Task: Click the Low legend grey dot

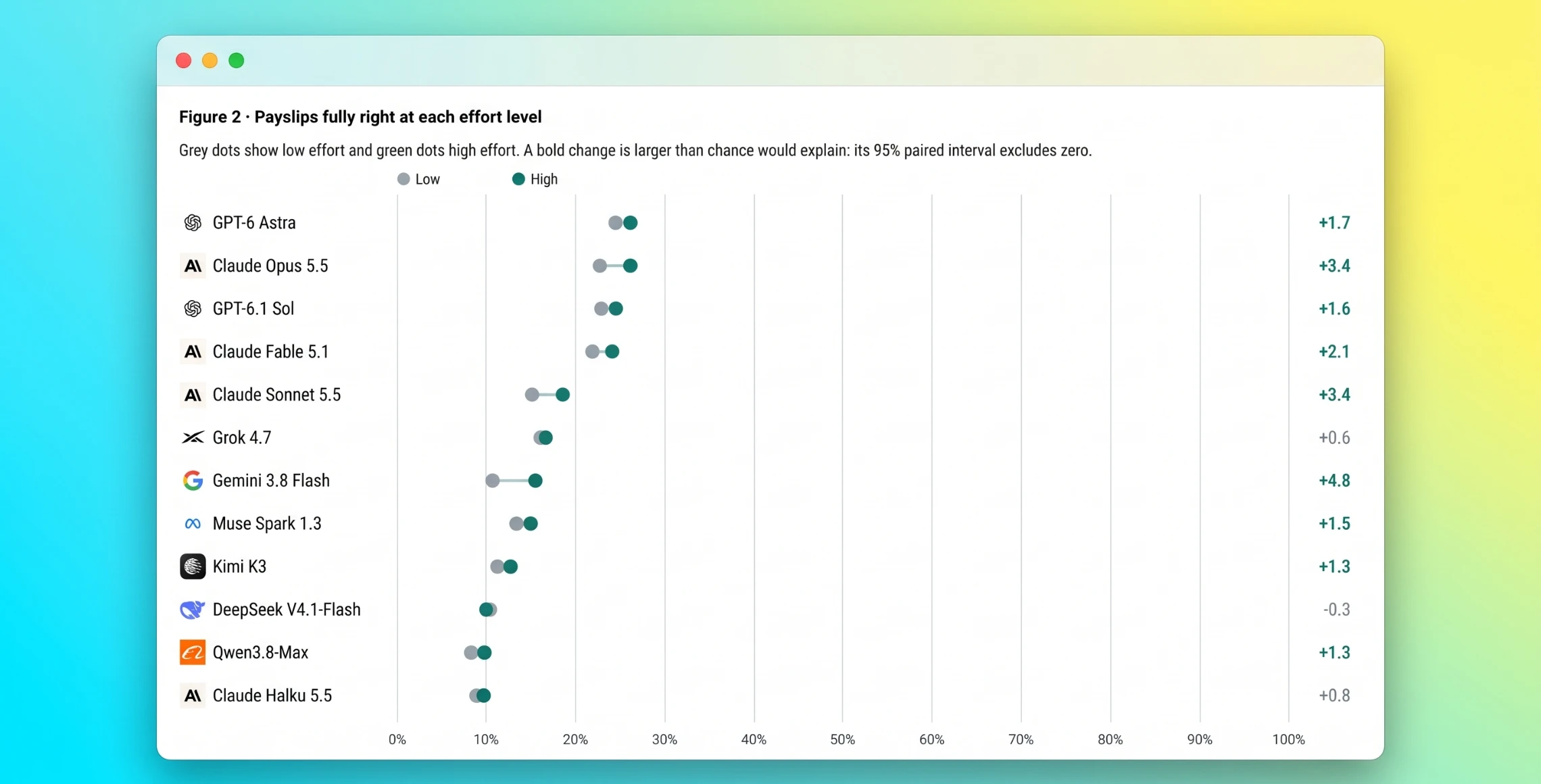Action: tap(403, 179)
